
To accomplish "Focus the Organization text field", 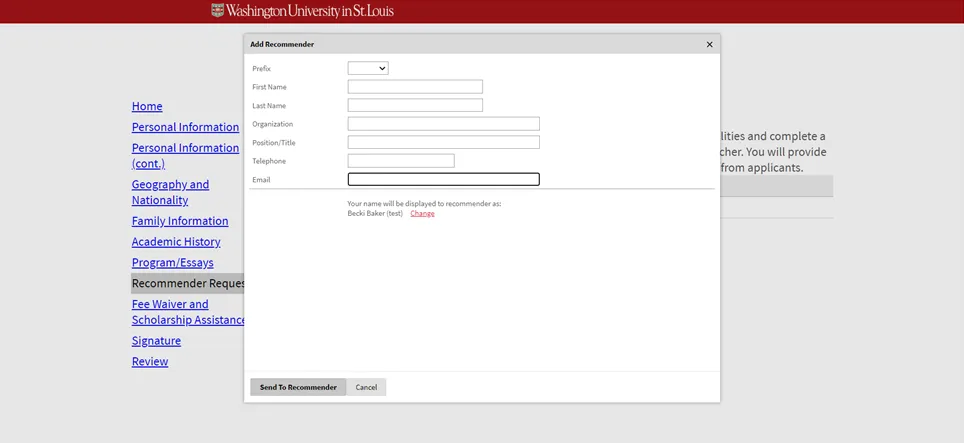I will pyautogui.click(x=443, y=124).
